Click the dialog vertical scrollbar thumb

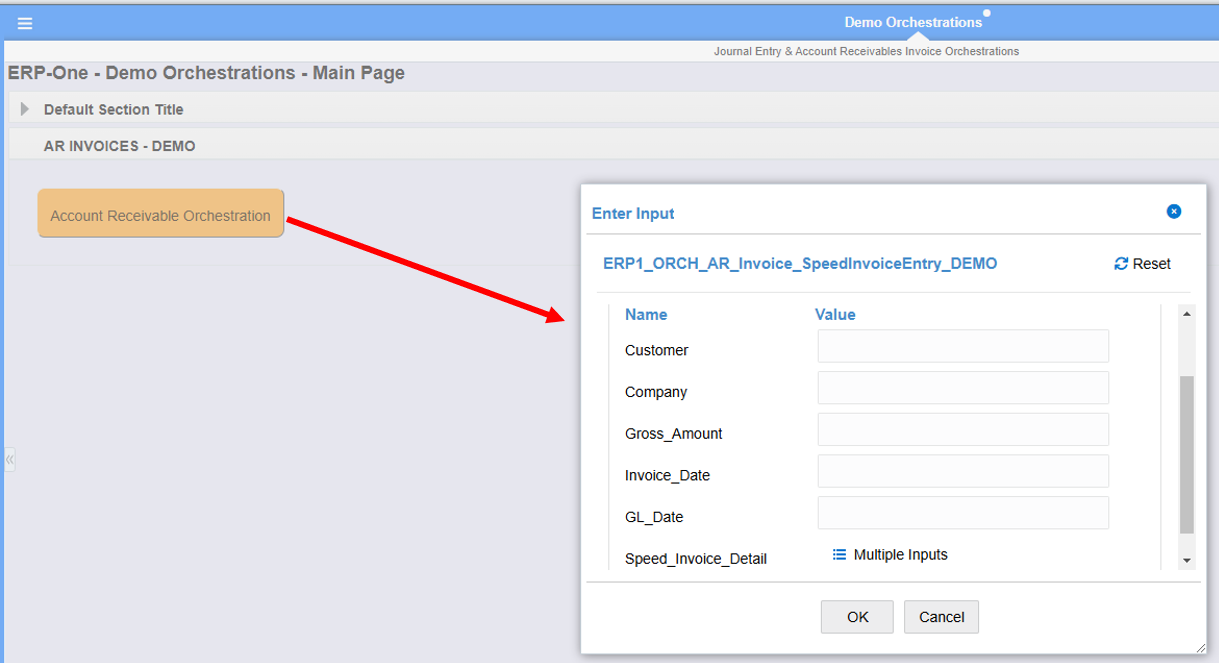[x=1187, y=455]
